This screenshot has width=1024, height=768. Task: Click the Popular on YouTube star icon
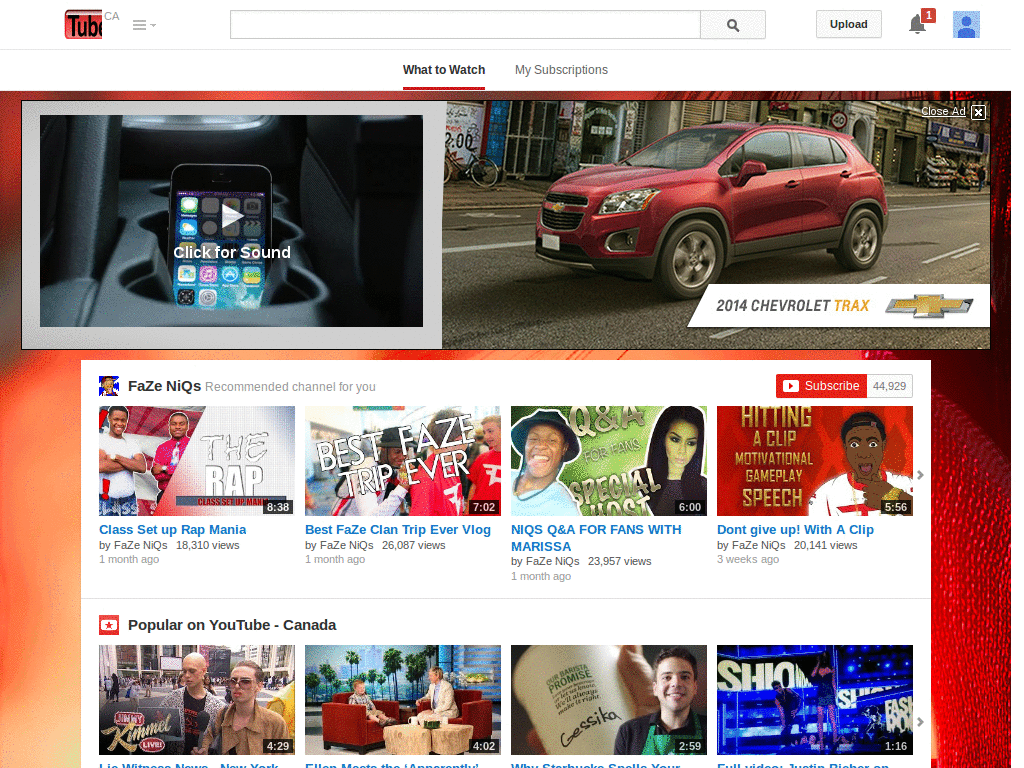click(109, 625)
